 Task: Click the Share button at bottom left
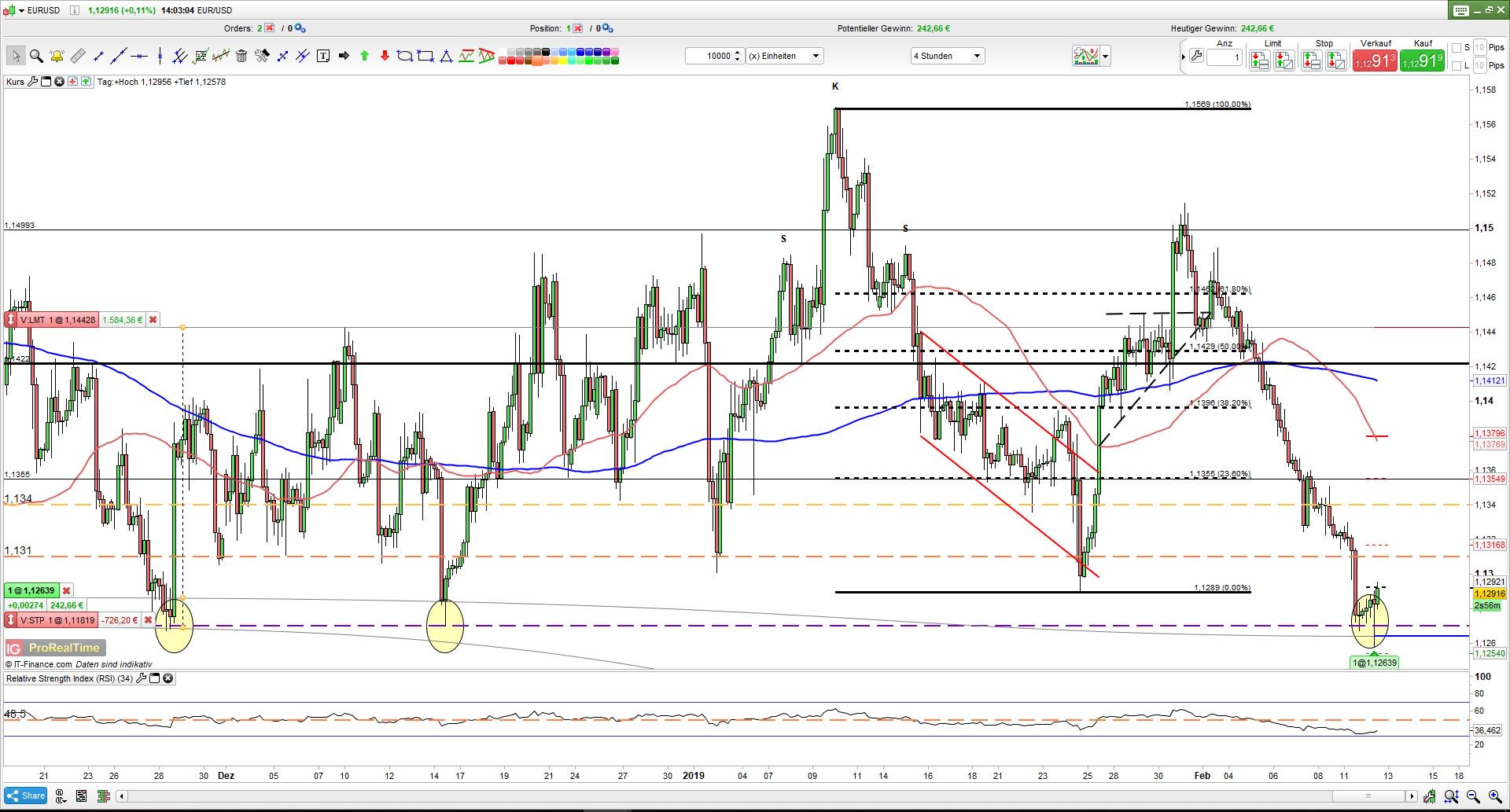tap(26, 795)
